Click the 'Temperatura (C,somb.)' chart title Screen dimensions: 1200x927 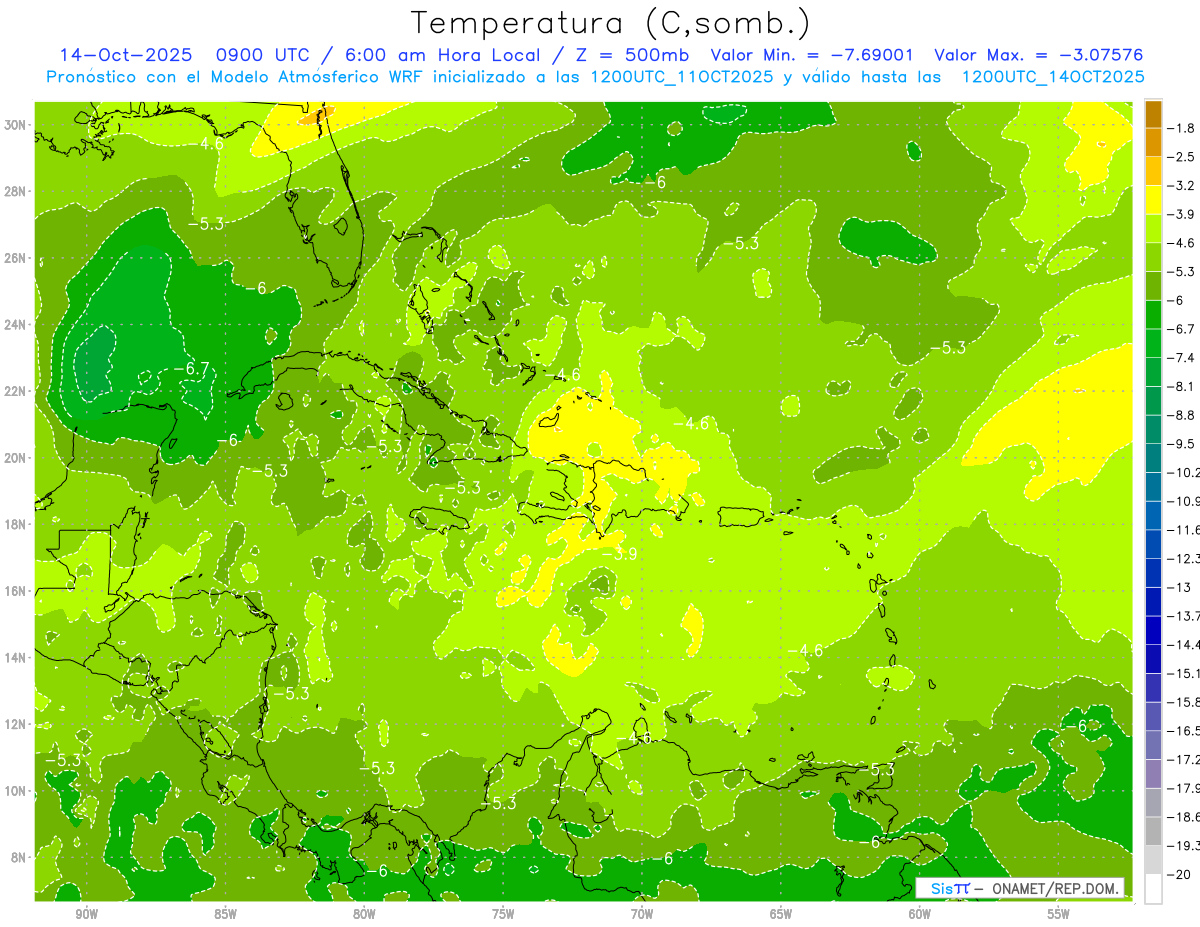(x=611, y=23)
